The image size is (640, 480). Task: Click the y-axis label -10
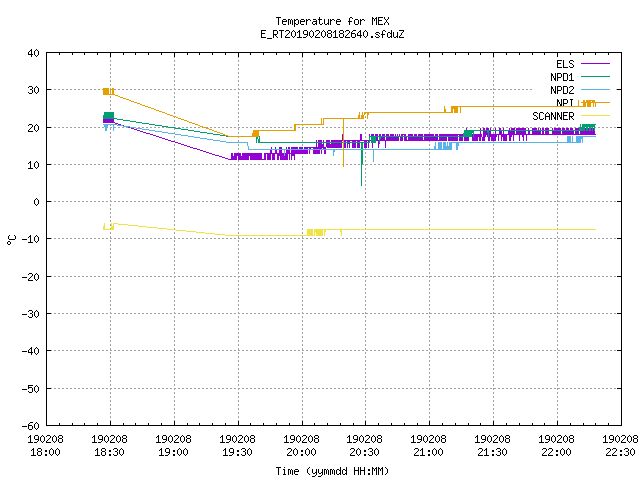(31, 239)
